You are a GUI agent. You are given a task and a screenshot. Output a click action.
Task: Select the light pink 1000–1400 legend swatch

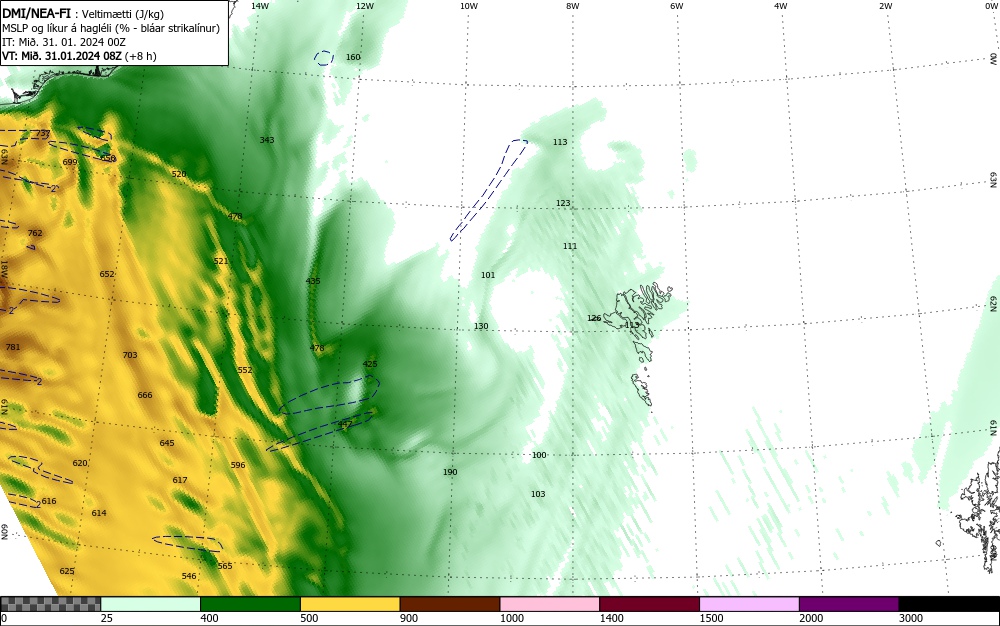[x=550, y=604]
